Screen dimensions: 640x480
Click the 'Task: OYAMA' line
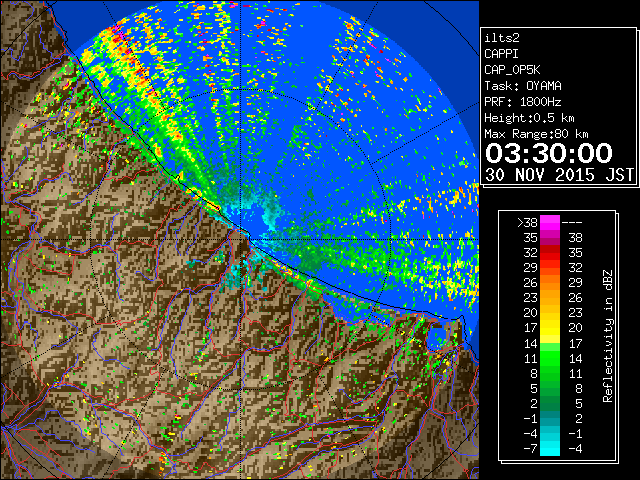tap(523, 86)
